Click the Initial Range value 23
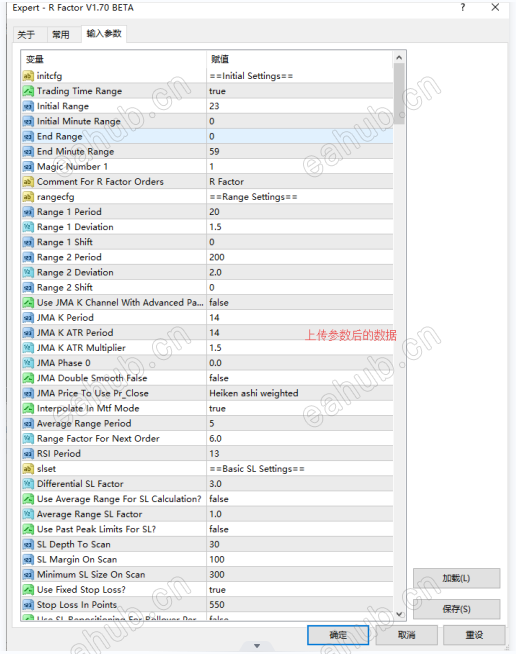Image resolution: width=516 pixels, height=654 pixels. click(x=214, y=106)
